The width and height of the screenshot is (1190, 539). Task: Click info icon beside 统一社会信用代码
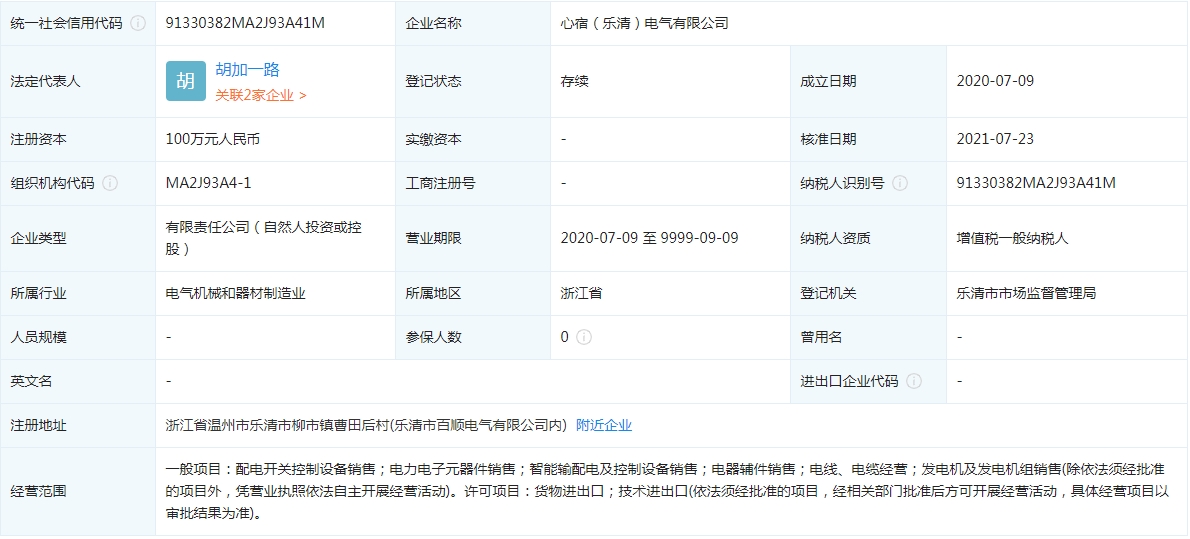[x=138, y=23]
